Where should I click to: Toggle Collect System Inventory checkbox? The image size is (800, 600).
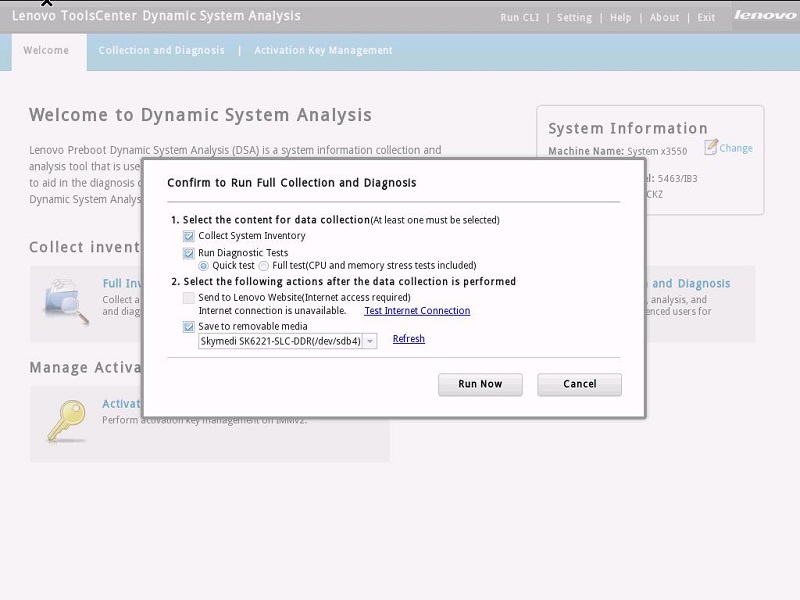pos(189,236)
